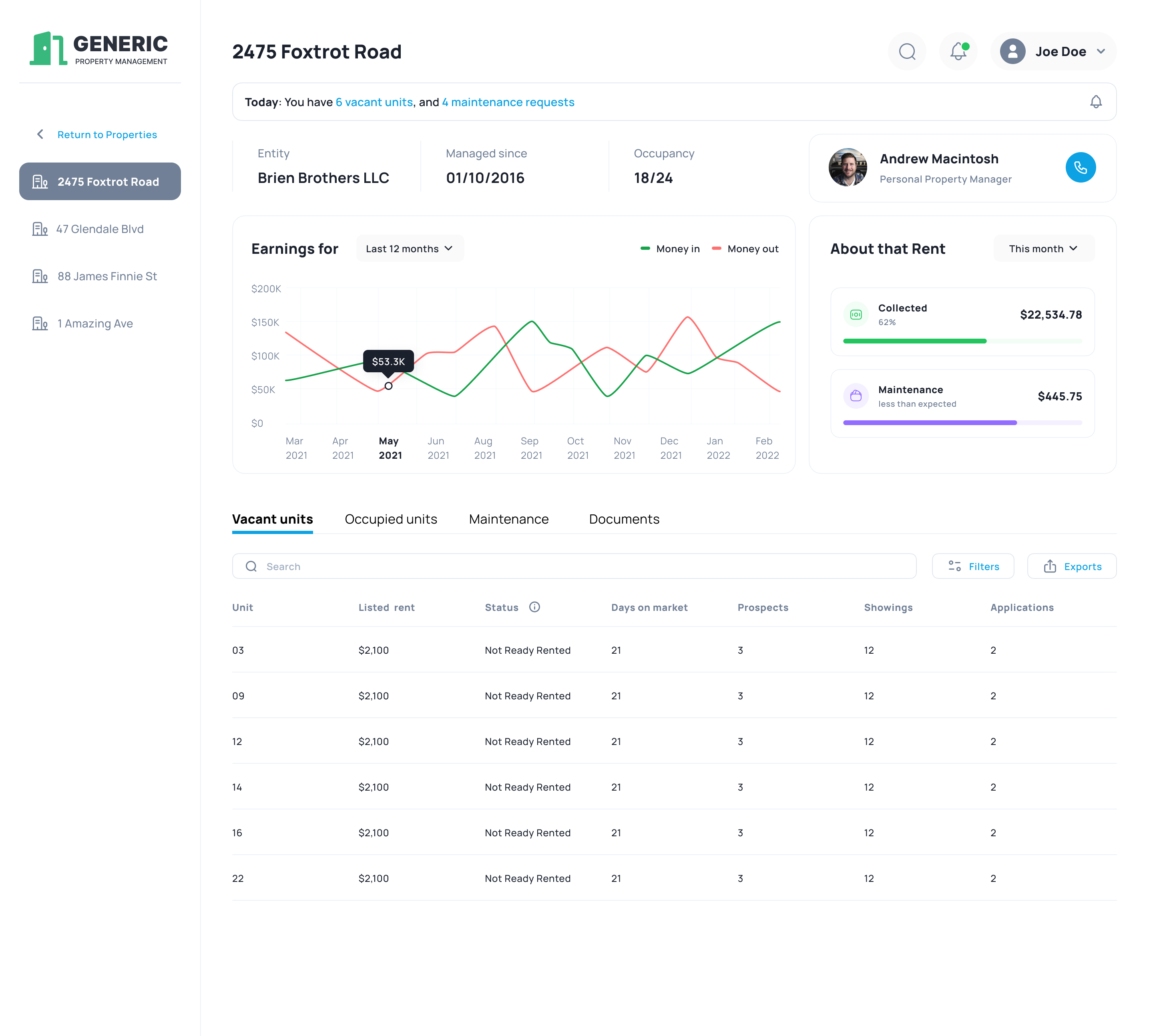Follow the 4 maintenance requests link
Viewport: 1153px width, 1036px height.
508,102
